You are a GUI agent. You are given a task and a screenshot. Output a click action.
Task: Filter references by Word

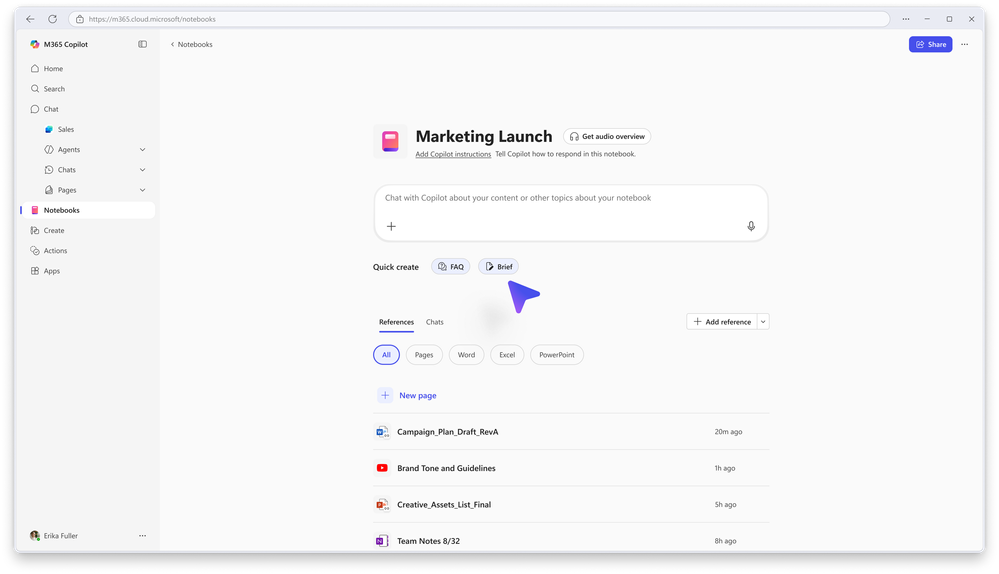[466, 355]
